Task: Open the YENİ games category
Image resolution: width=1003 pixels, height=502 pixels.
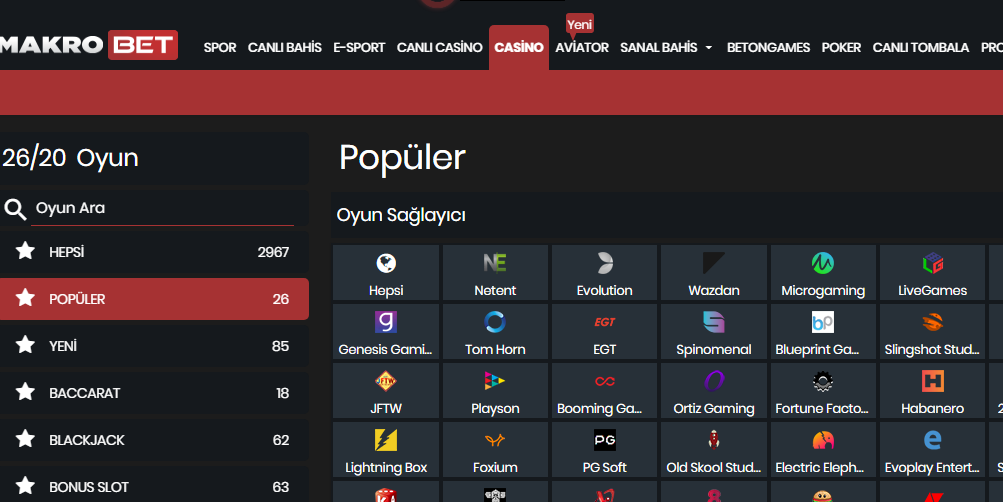Action: click(154, 346)
